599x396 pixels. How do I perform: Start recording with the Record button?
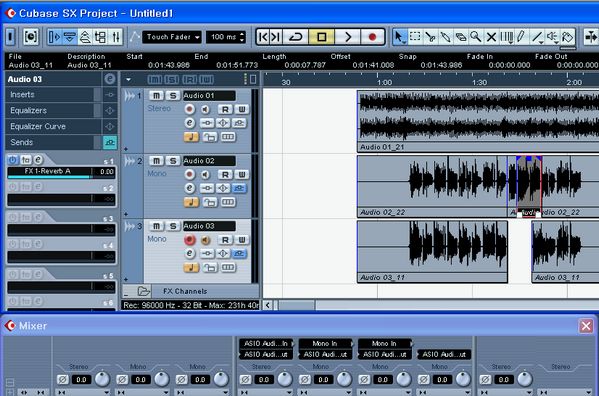click(372, 37)
